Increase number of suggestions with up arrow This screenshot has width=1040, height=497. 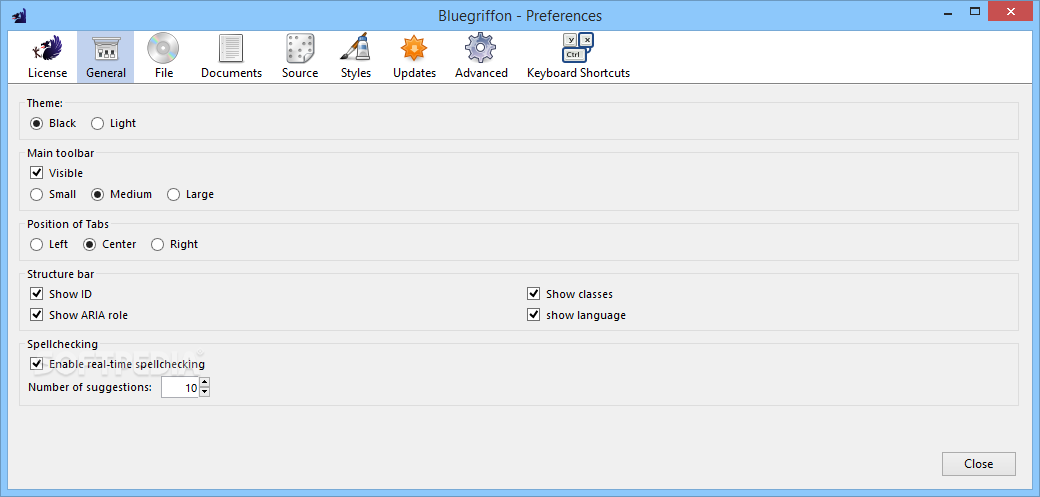tap(204, 382)
